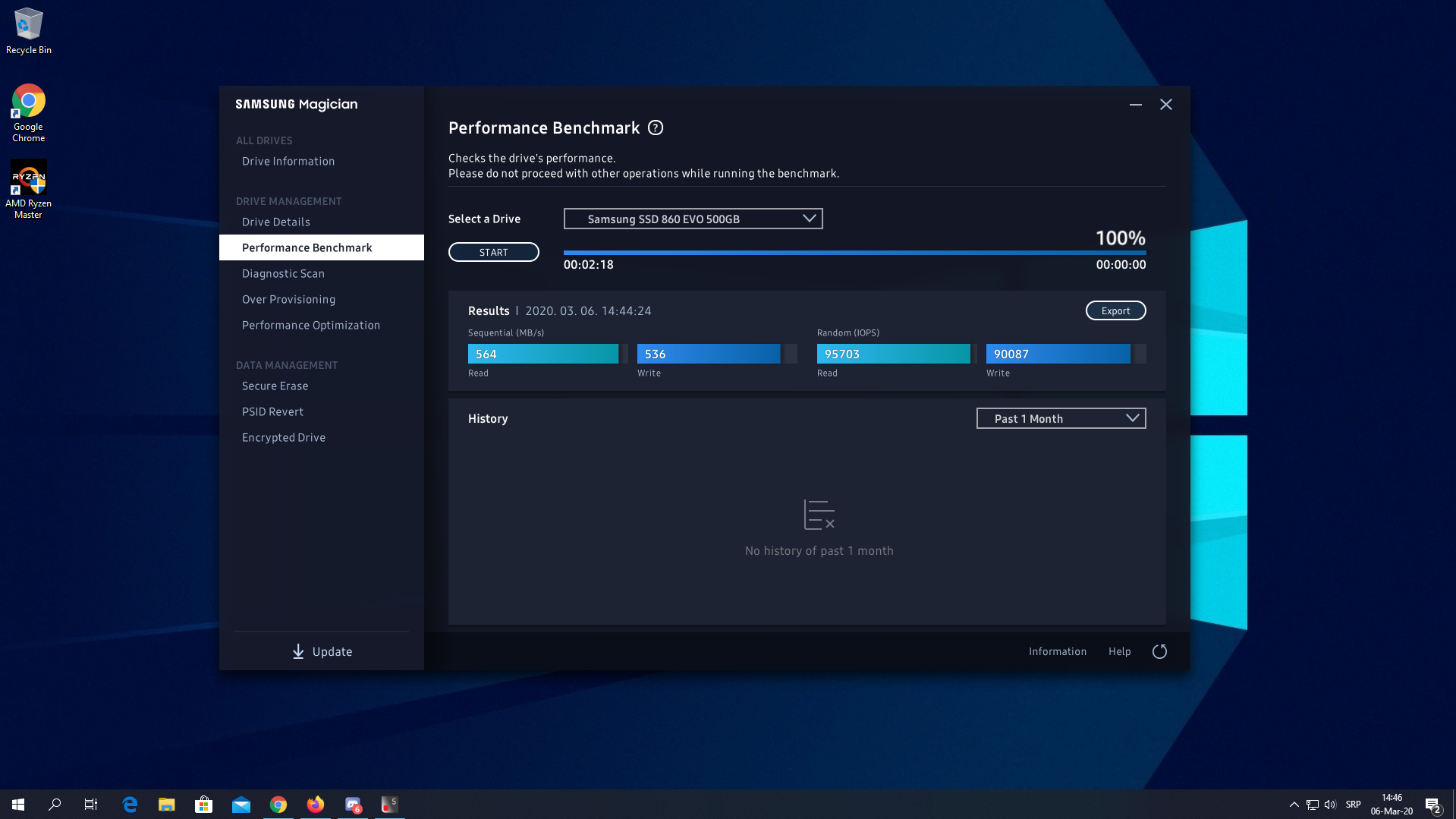Viewport: 1456px width, 819px height.
Task: Open the Past 1 Month history dropdown
Action: point(1061,418)
